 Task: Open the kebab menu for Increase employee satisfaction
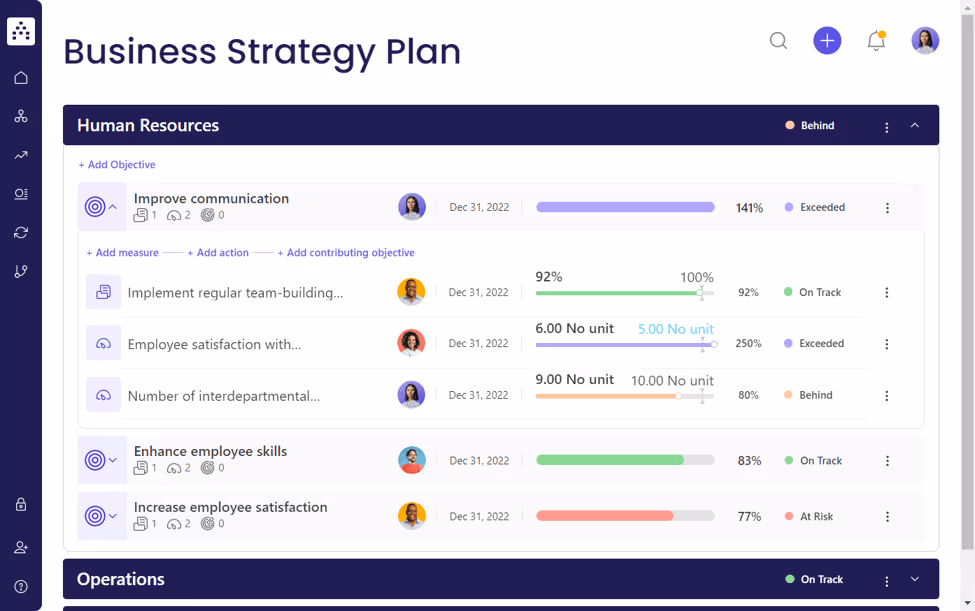tap(887, 516)
